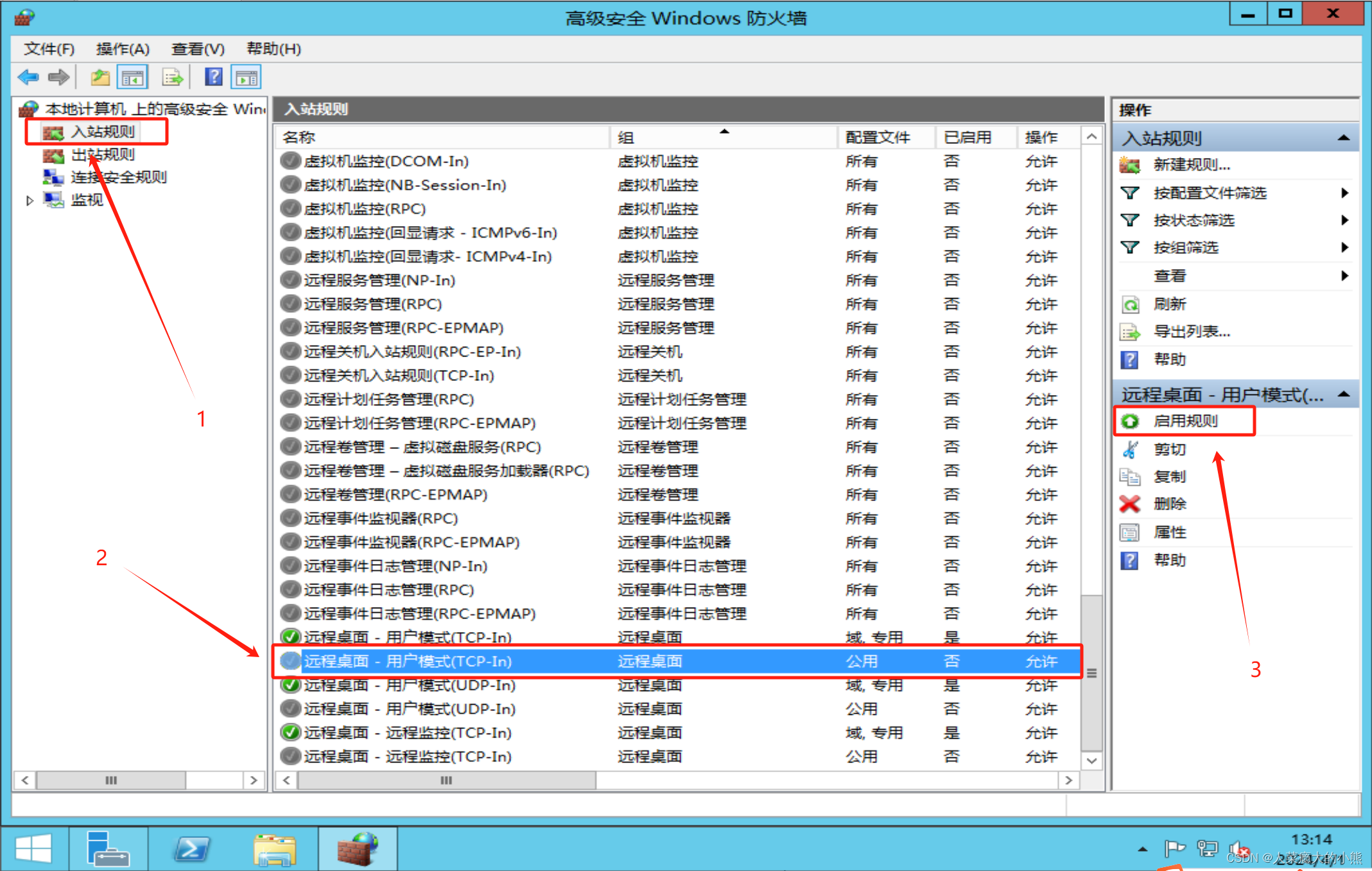Click the copy icon beside 复制
This screenshot has height=871, width=1372.
1130,477
